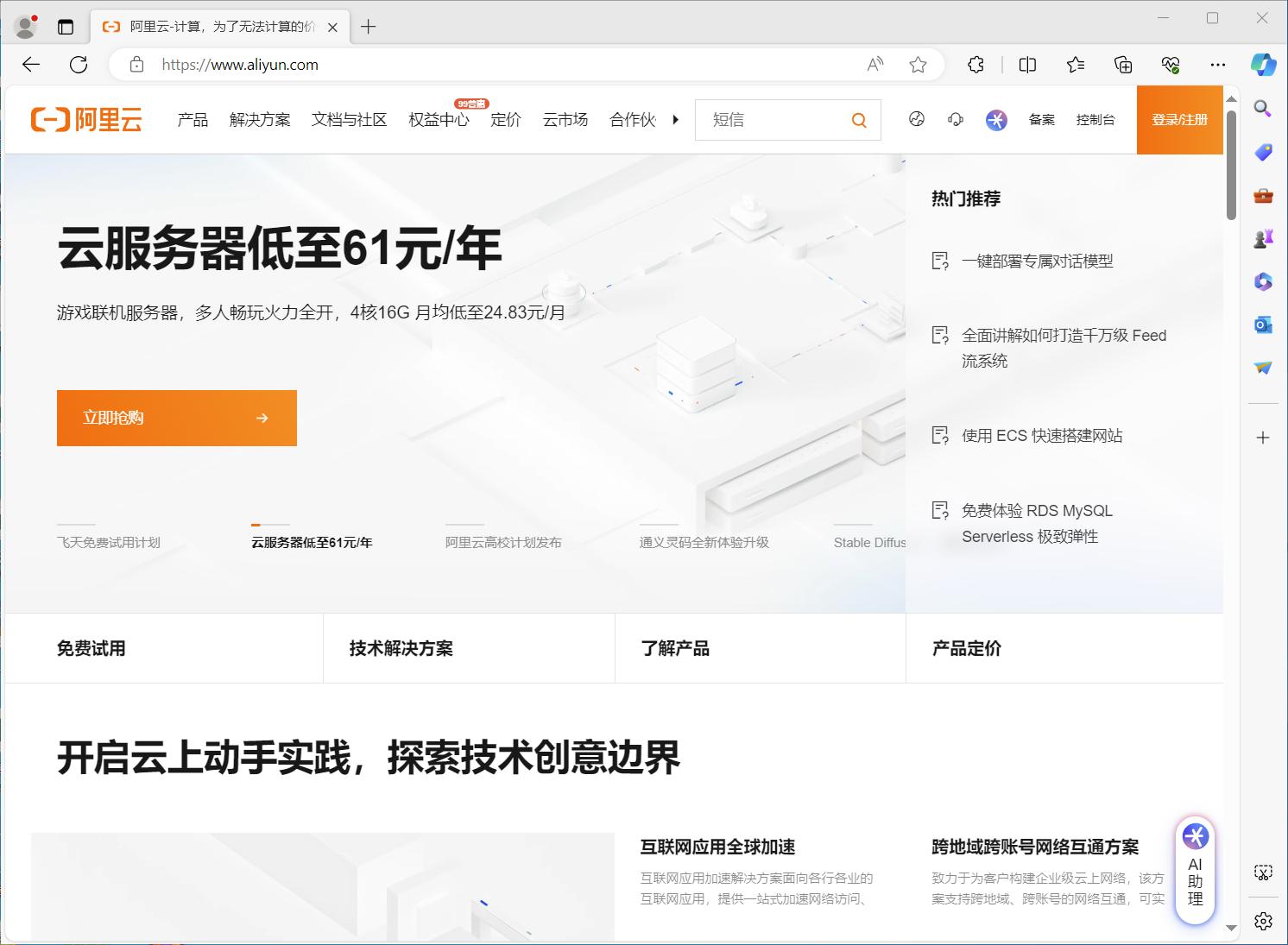Viewport: 1288px width, 945px height.
Task: Open browser Collections
Action: [1123, 65]
